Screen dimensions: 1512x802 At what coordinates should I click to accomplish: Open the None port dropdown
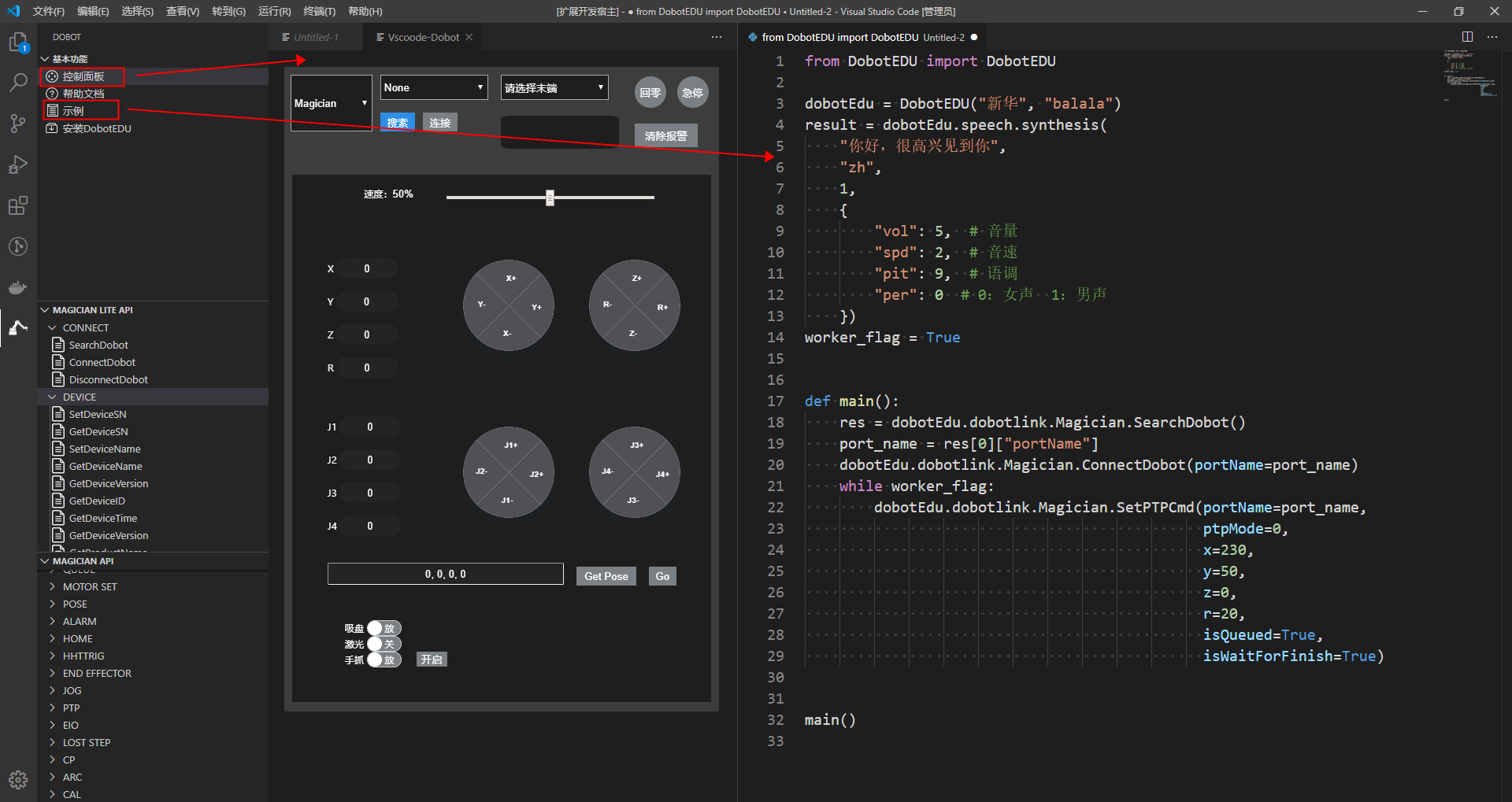coord(434,87)
